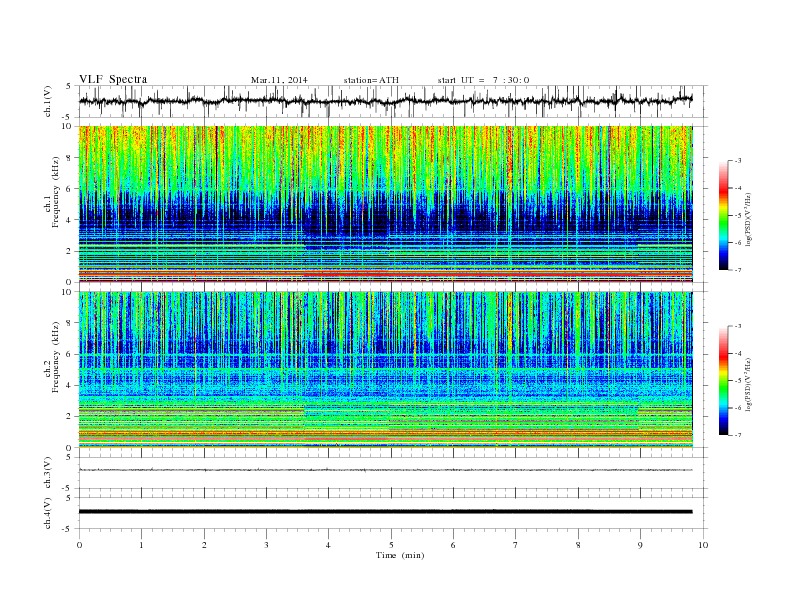Click time-axis tick label "7" at bottom
Image resolution: width=792 pixels, height=612 pixels.
[x=516, y=545]
